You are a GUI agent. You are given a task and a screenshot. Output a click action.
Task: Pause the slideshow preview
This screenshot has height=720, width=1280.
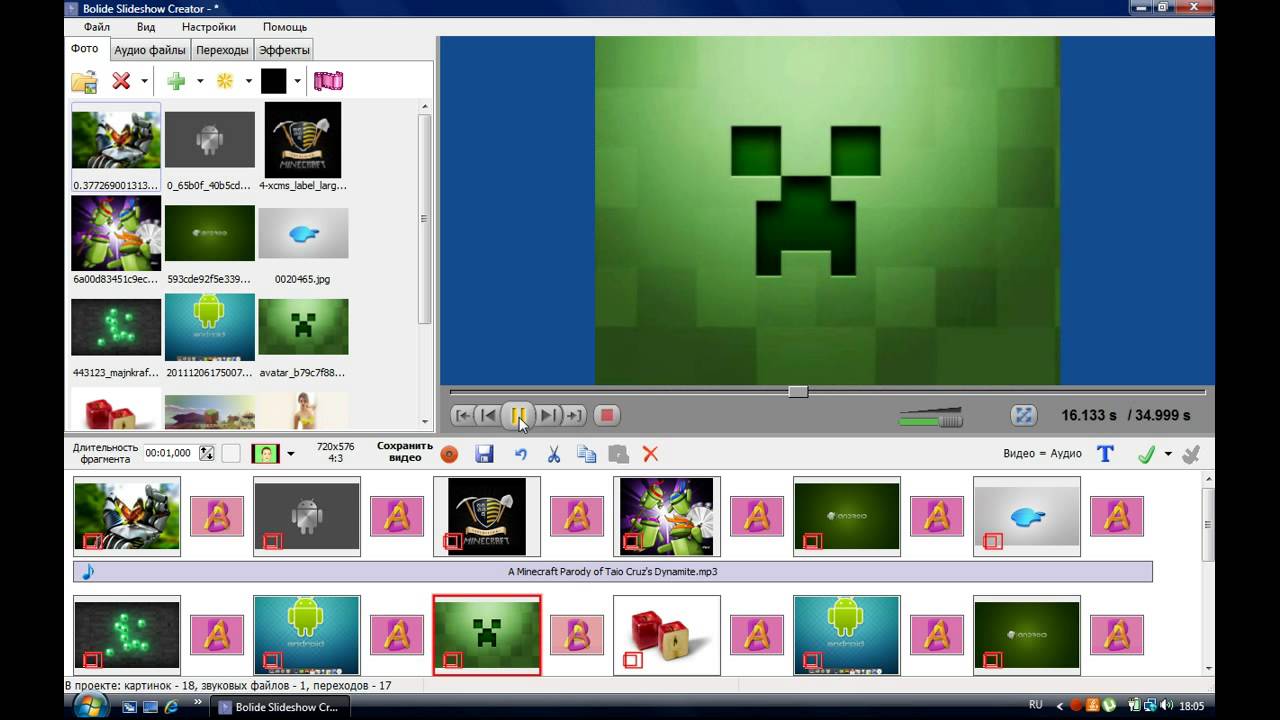pyautogui.click(x=518, y=415)
